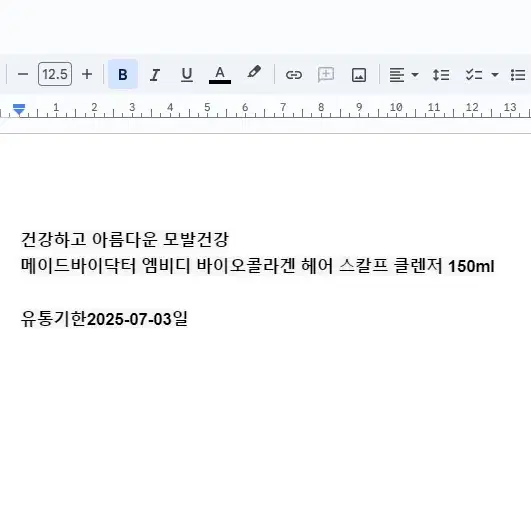
Task: Click the text alignment icon
Action: (x=397, y=75)
